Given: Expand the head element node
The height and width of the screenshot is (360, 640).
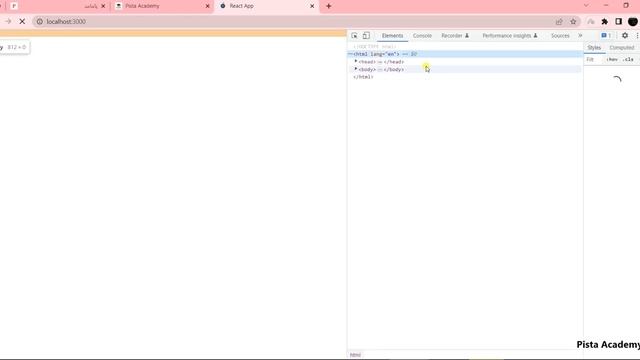Looking at the screenshot, I should (356, 61).
